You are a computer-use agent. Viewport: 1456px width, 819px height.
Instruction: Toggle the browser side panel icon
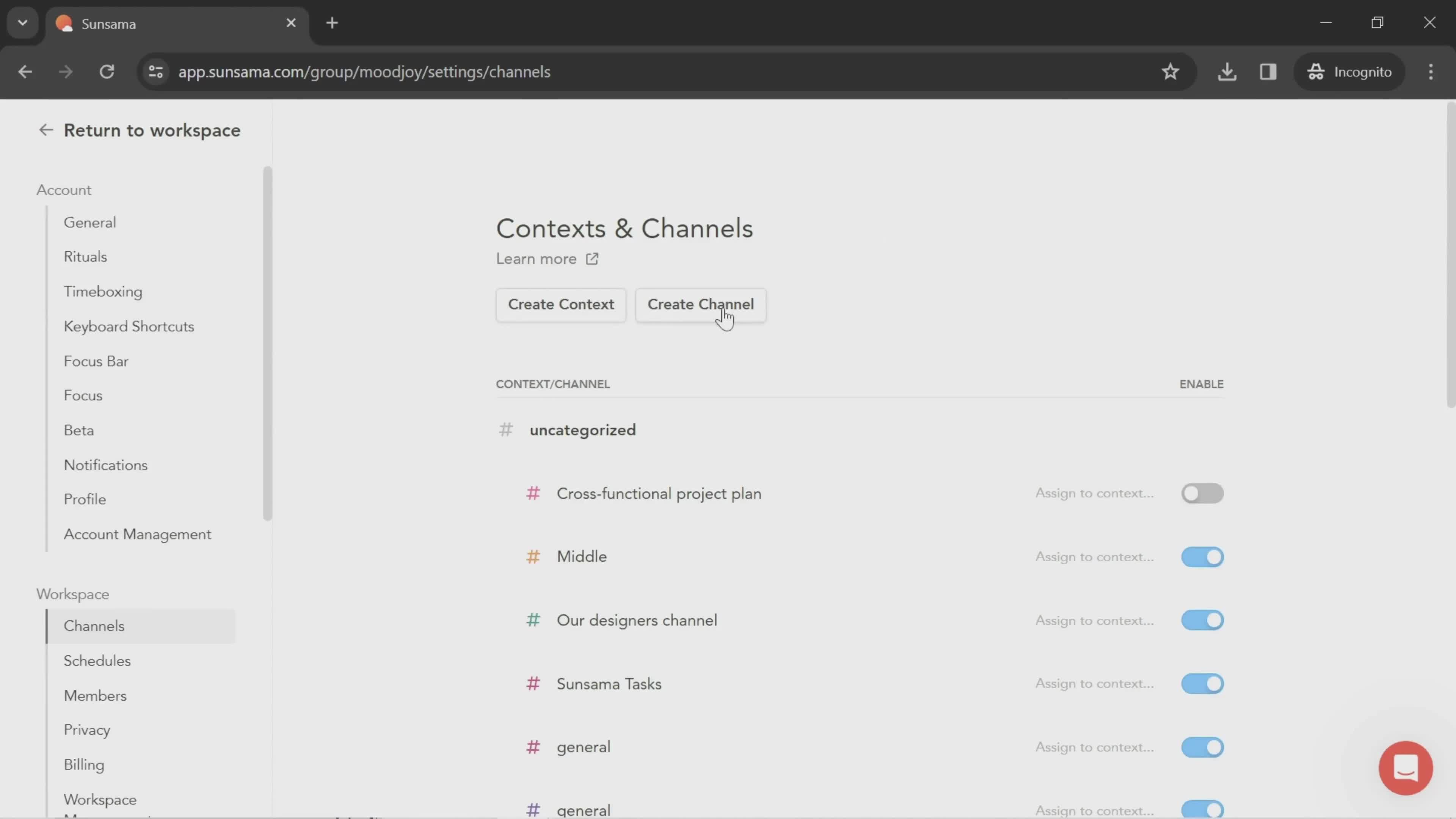(x=1268, y=72)
